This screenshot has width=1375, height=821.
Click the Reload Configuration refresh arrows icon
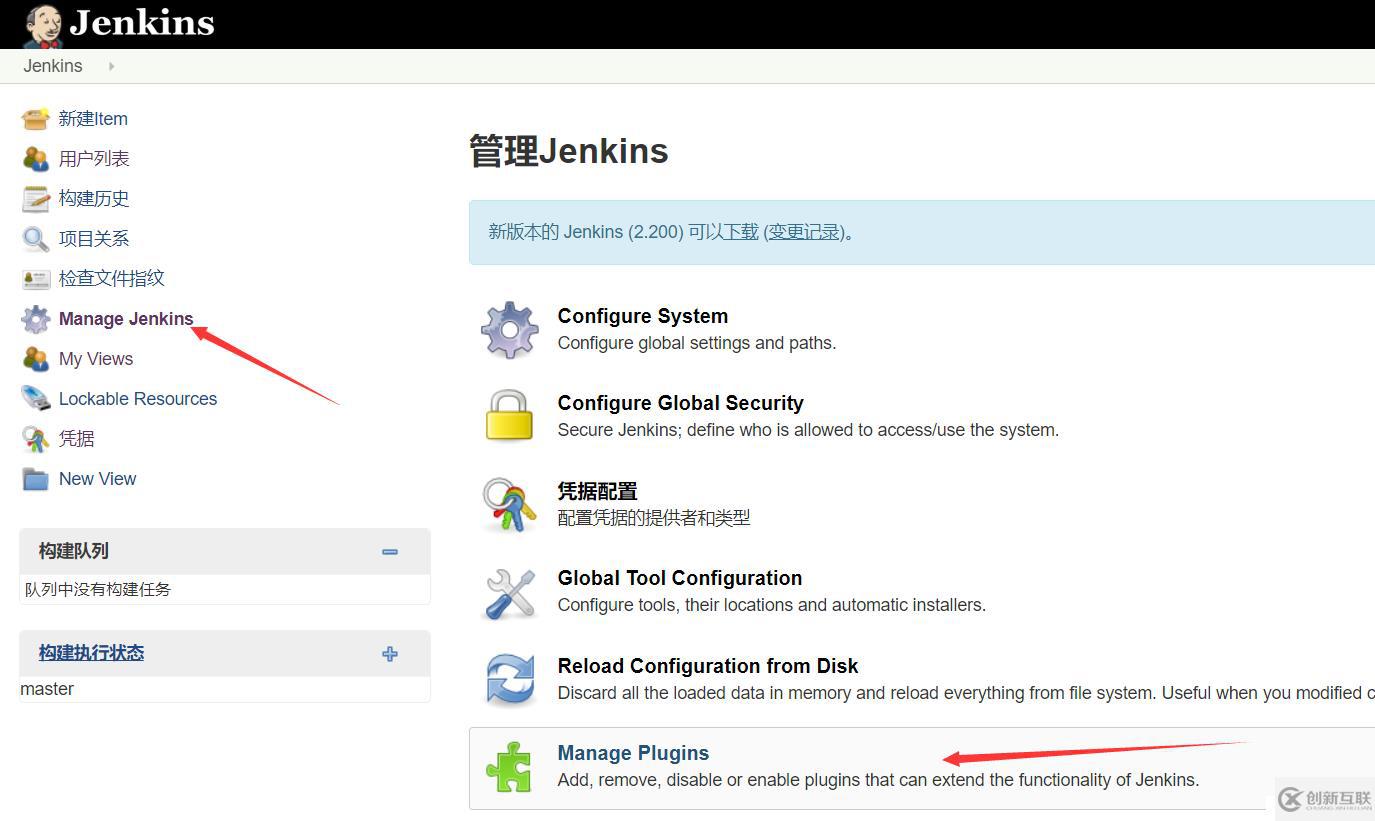pos(510,679)
